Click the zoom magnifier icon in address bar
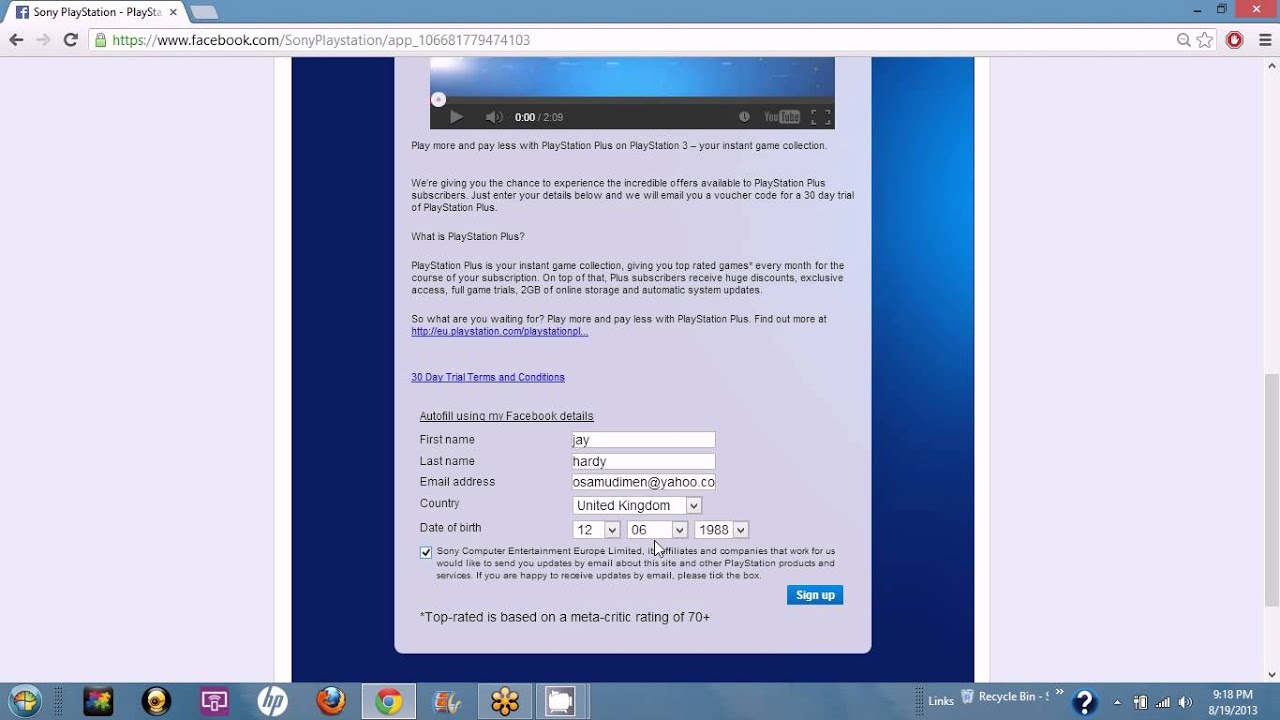Image resolution: width=1280 pixels, height=720 pixels. (x=1184, y=40)
